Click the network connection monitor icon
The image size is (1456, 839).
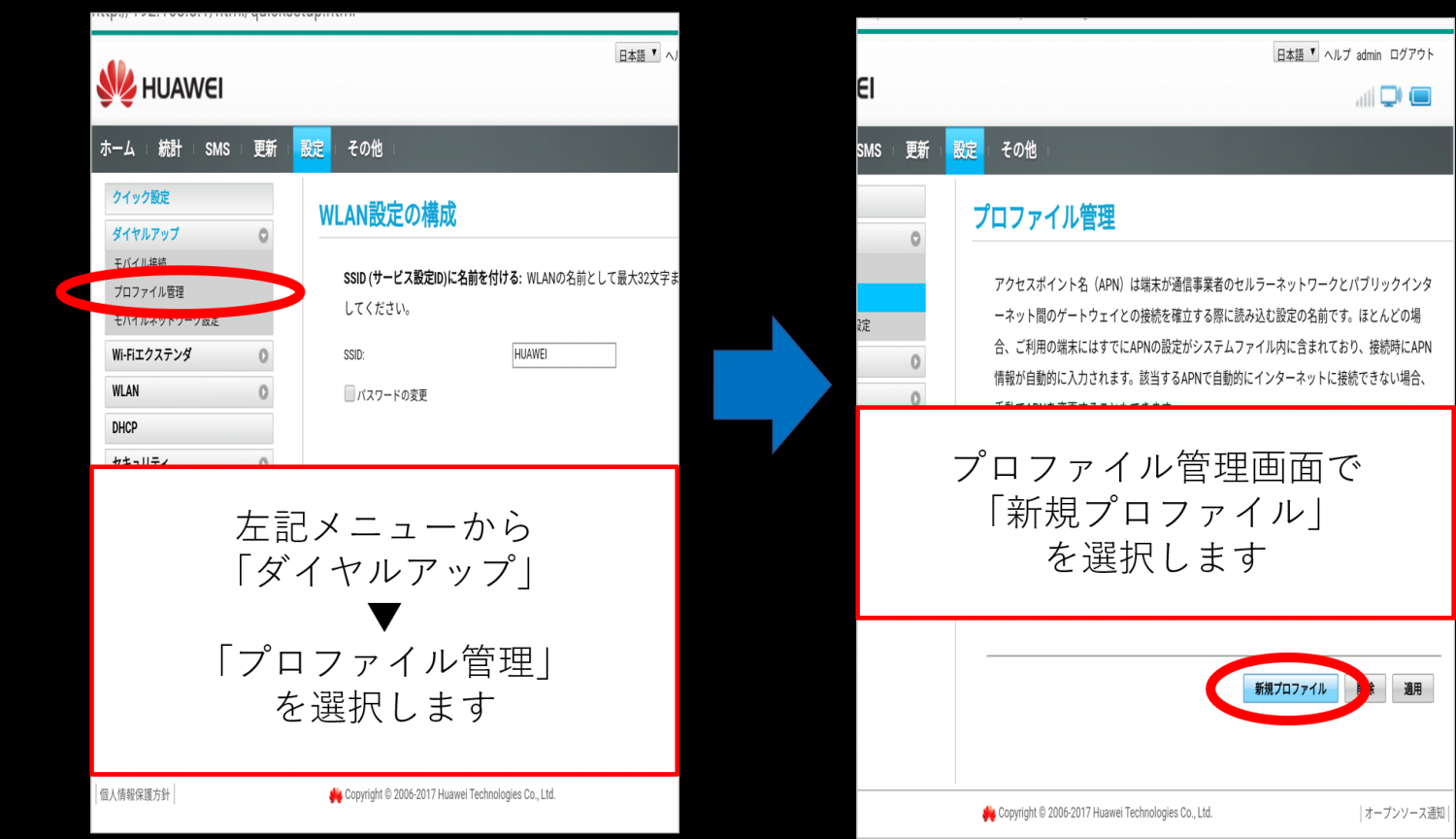[1391, 96]
